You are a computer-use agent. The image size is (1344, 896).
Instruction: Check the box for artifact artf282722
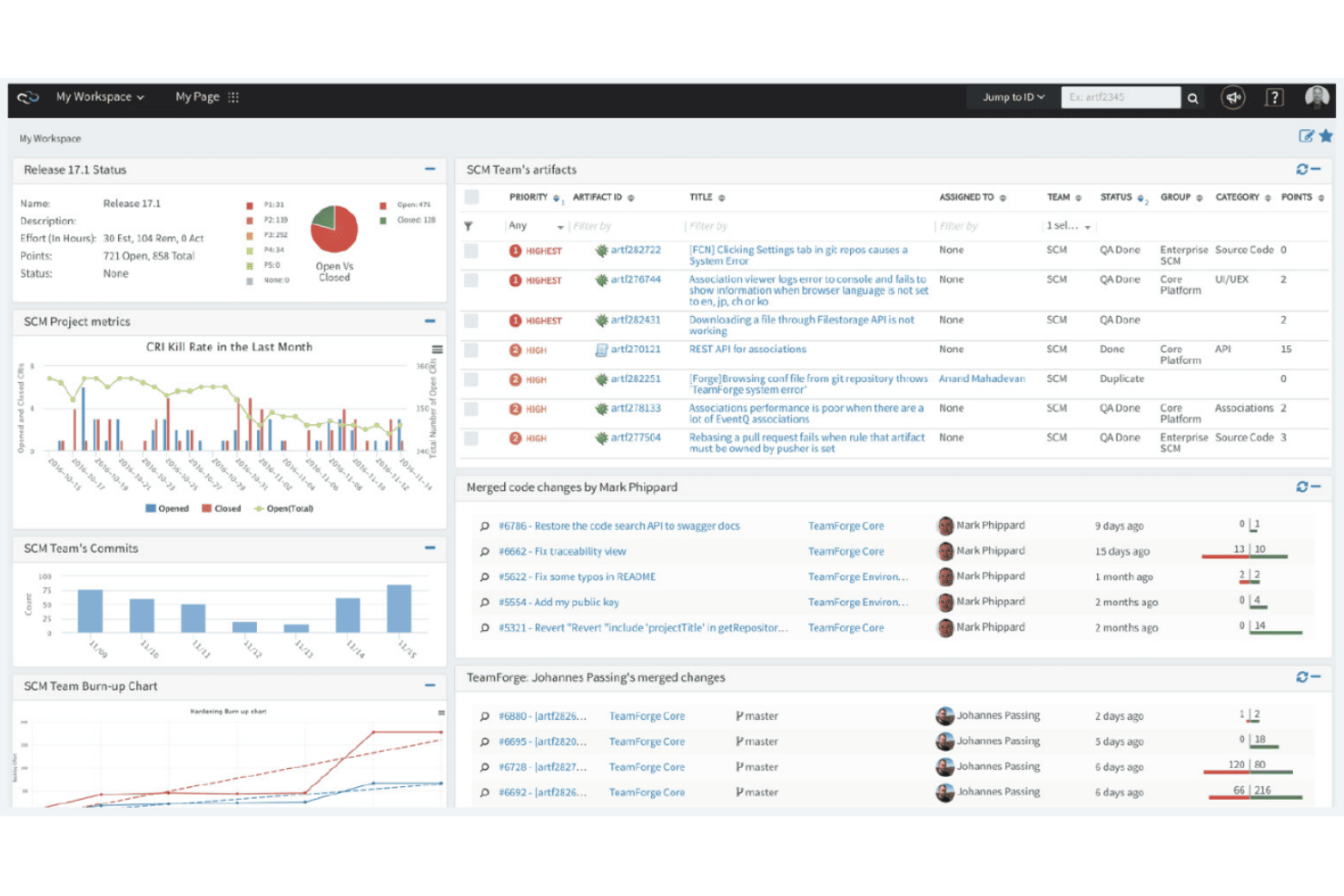(471, 251)
